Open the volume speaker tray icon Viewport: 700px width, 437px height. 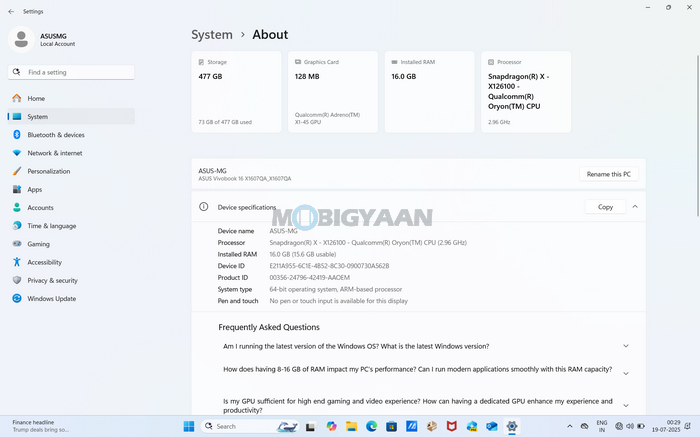(630, 426)
